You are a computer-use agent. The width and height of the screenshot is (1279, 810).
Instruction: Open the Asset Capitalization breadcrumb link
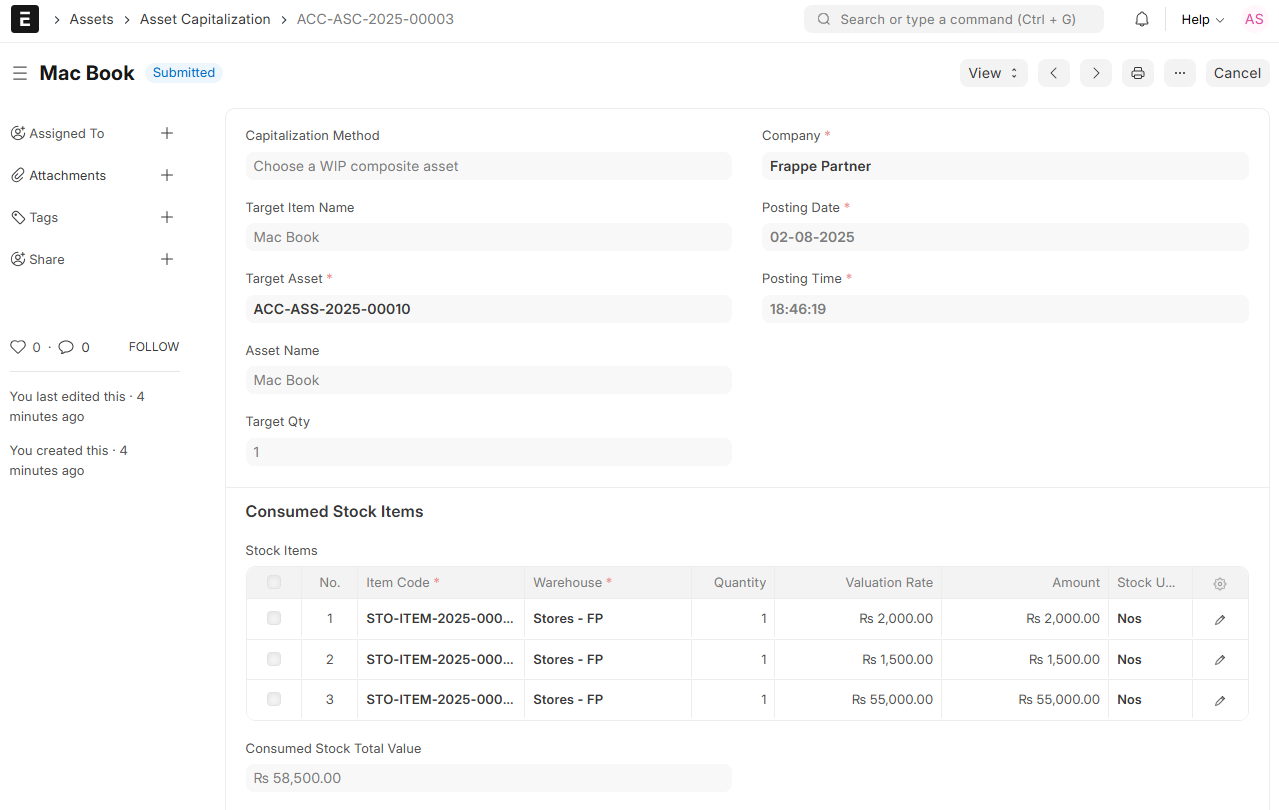click(x=205, y=19)
